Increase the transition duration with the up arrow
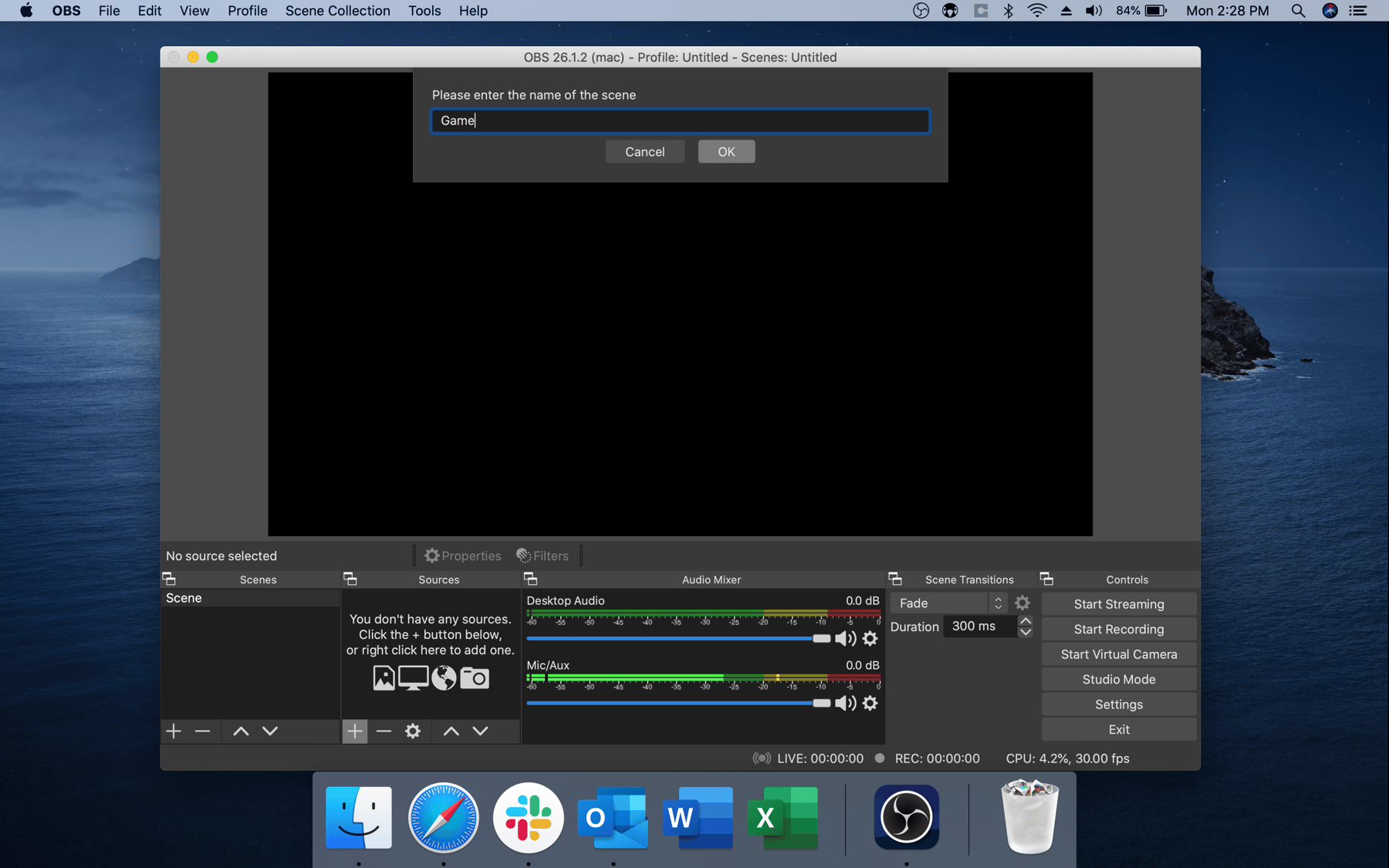1389x868 pixels. (x=1026, y=621)
